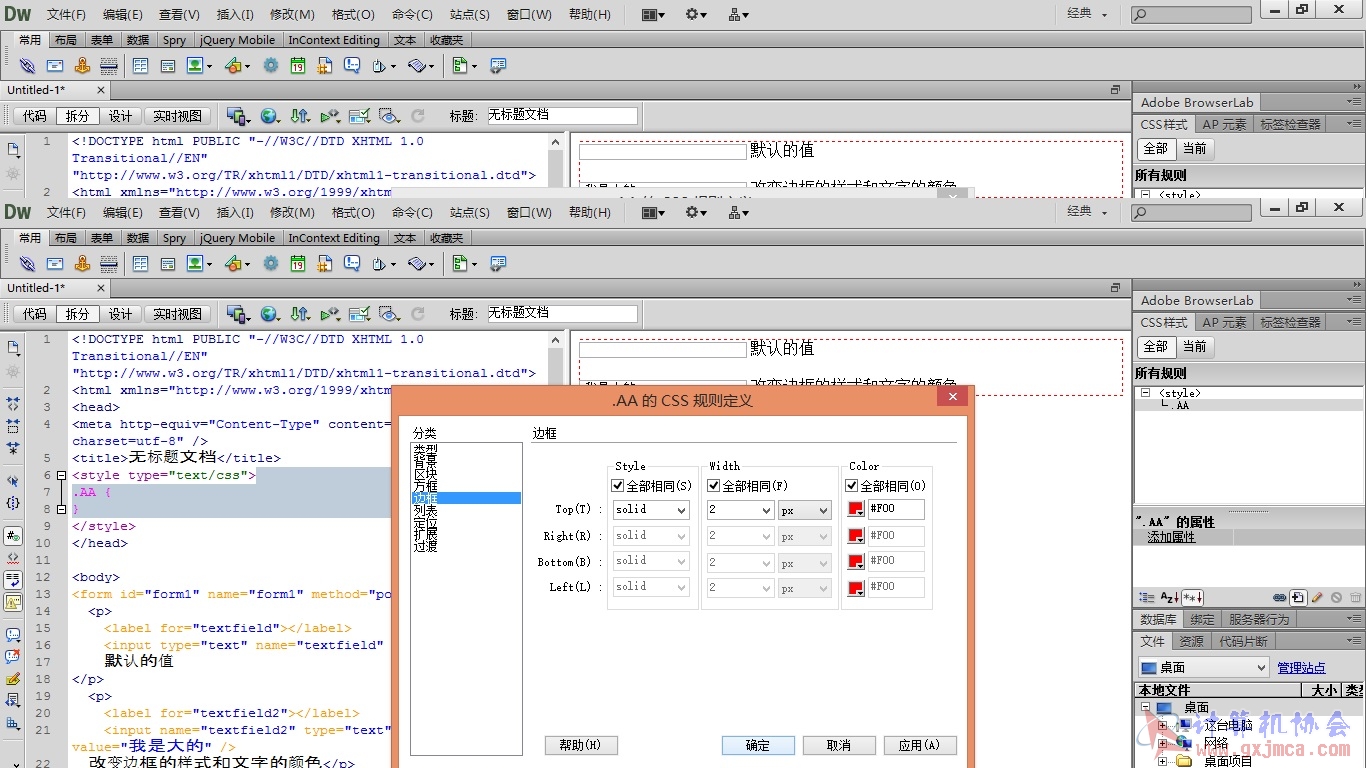Click 应用(A) in the CSS rule dialog

click(x=919, y=745)
